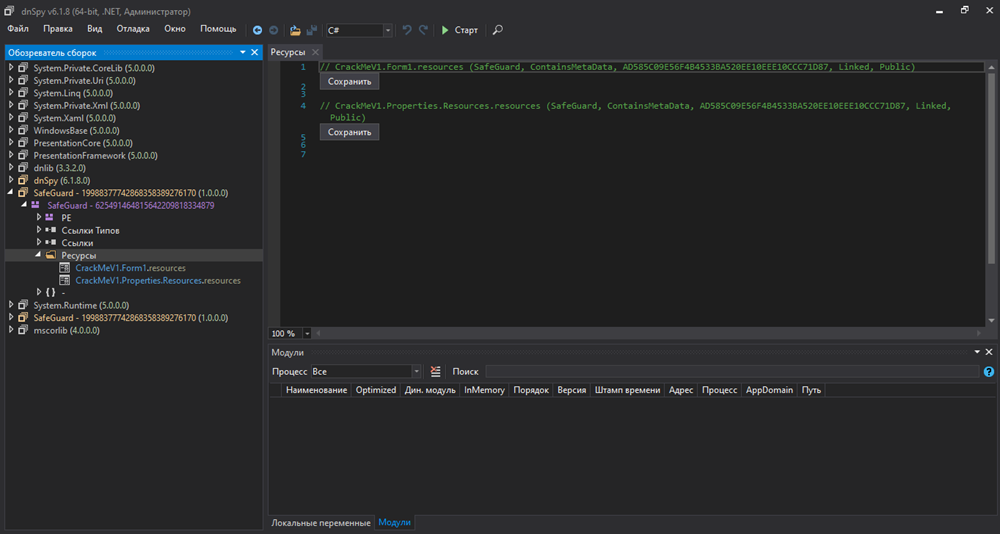The image size is (1000, 534).
Task: Click the namespace braces icon
Action: pyautogui.click(x=50, y=292)
